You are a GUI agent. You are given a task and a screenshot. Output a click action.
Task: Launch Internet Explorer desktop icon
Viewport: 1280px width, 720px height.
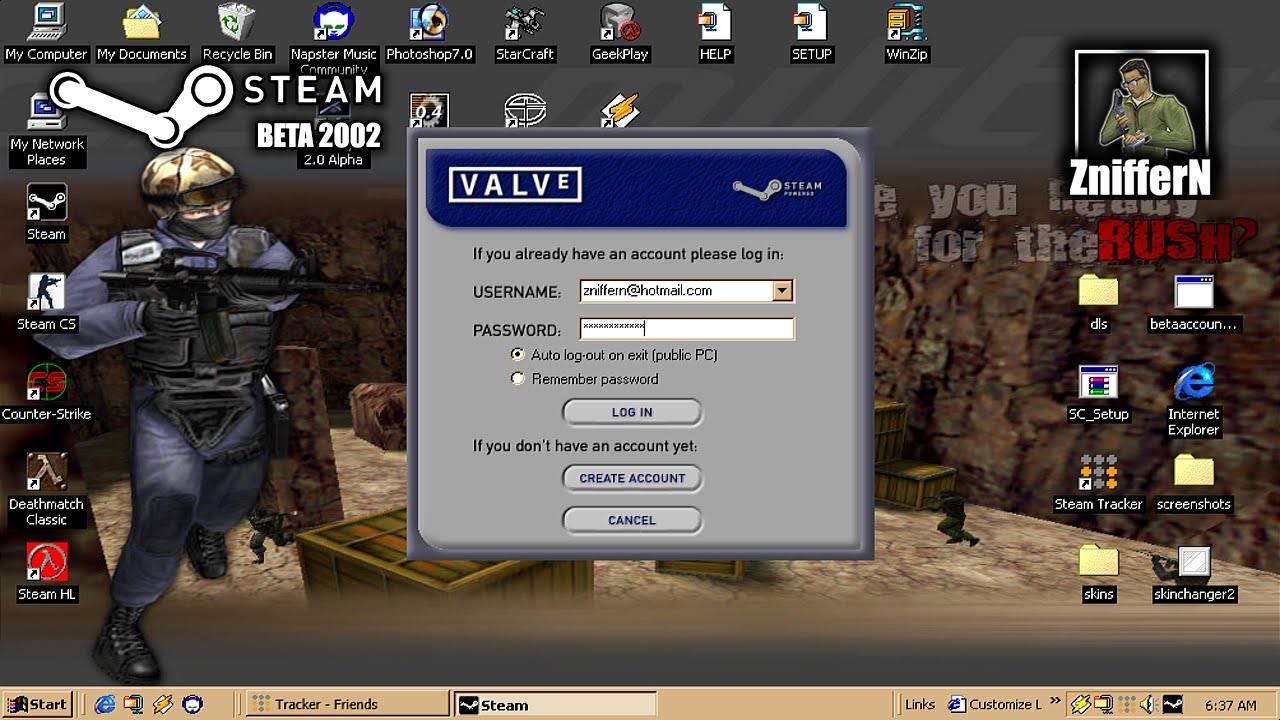pos(1193,382)
